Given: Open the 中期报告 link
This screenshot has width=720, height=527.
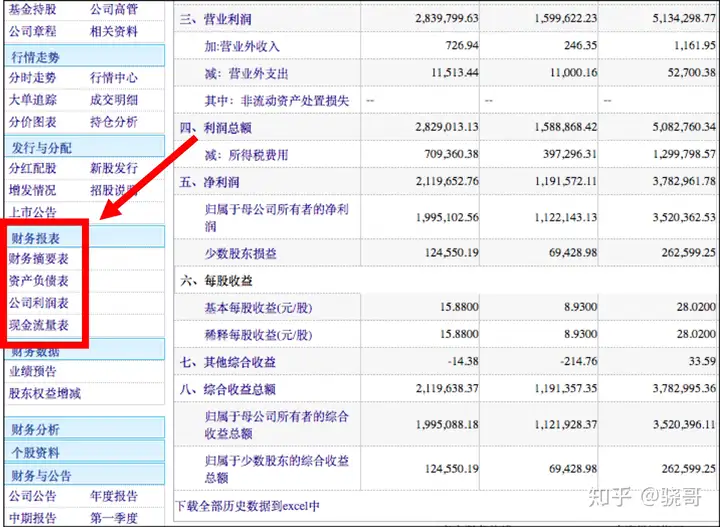Looking at the screenshot, I should coord(32,518).
